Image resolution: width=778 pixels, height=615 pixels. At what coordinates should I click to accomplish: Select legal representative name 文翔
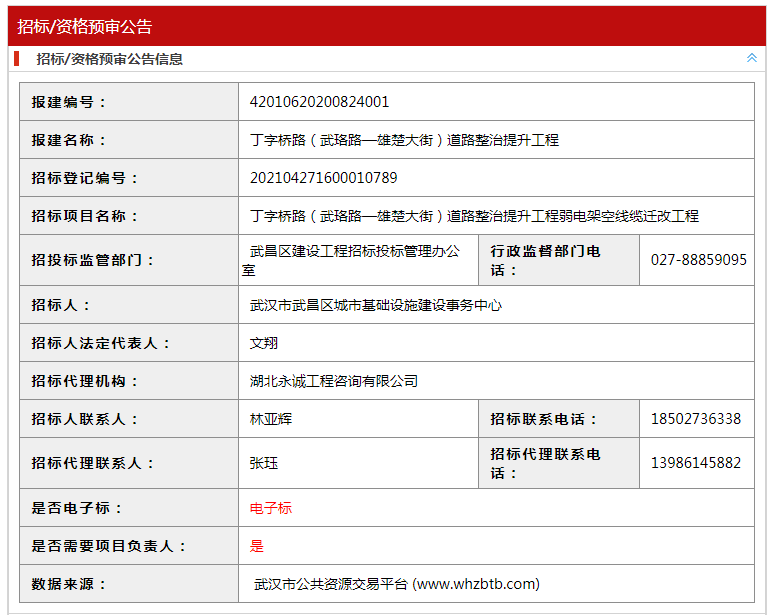263,343
